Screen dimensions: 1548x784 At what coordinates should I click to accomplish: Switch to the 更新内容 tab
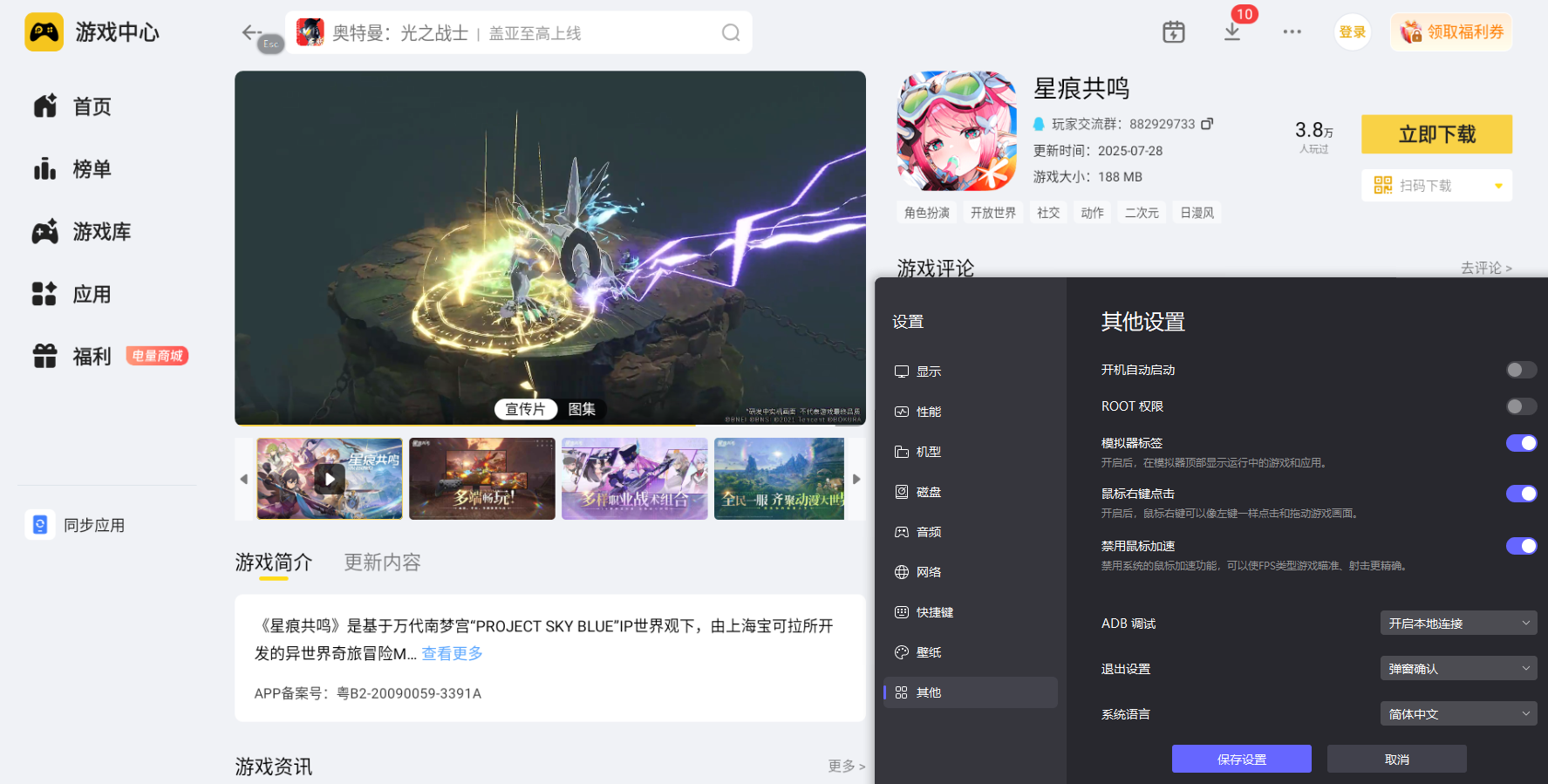[x=382, y=562]
